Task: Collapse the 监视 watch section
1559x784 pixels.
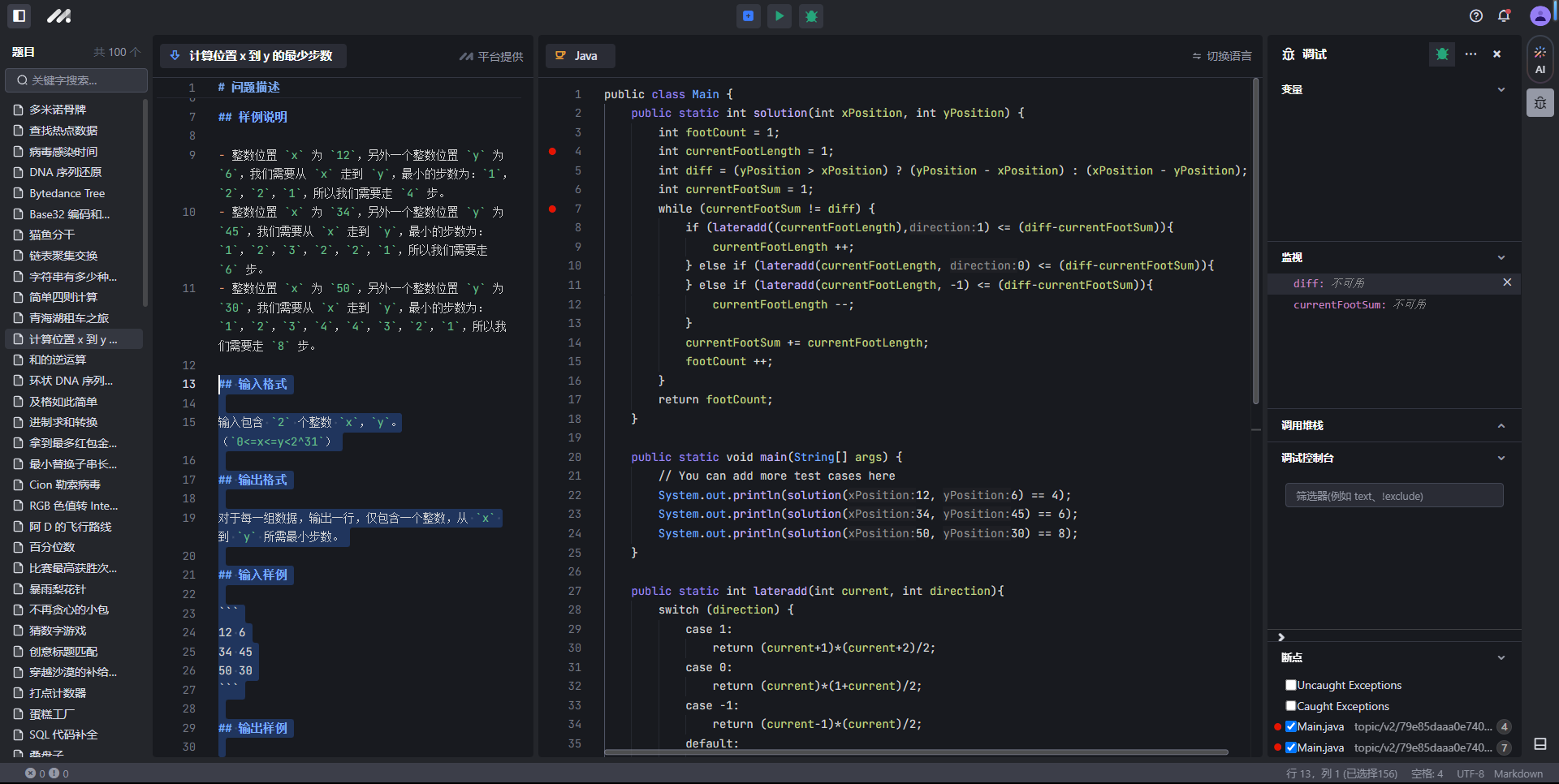Action: click(1501, 257)
